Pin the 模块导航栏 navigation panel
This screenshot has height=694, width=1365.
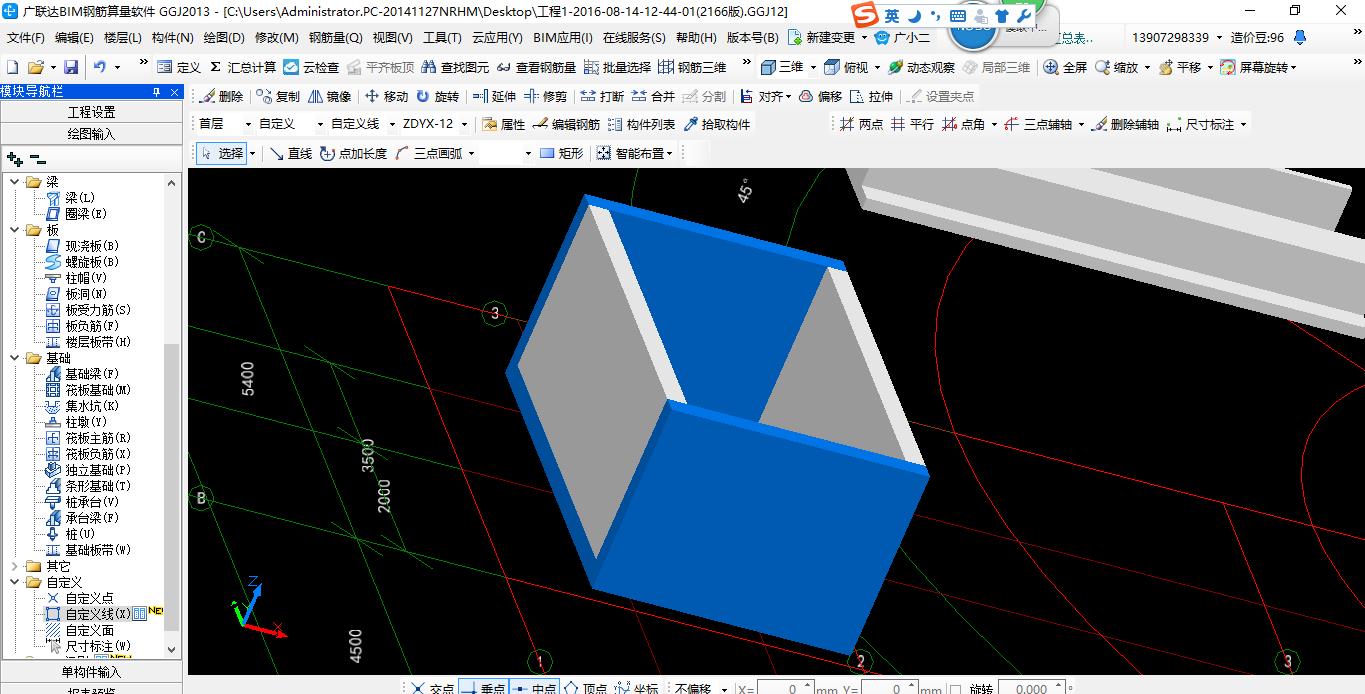point(156,91)
